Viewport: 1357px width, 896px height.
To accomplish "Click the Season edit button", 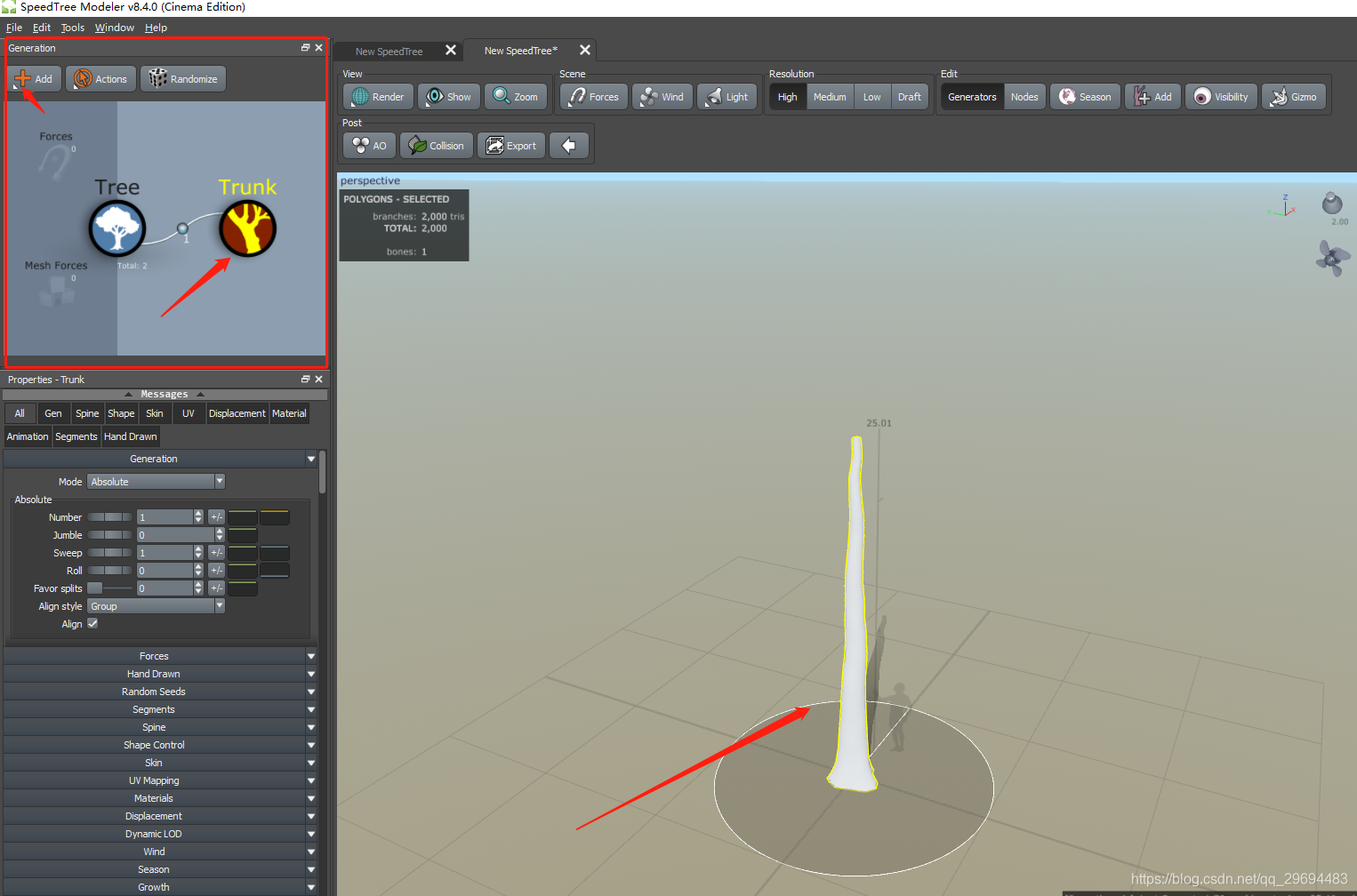I will tap(1085, 97).
